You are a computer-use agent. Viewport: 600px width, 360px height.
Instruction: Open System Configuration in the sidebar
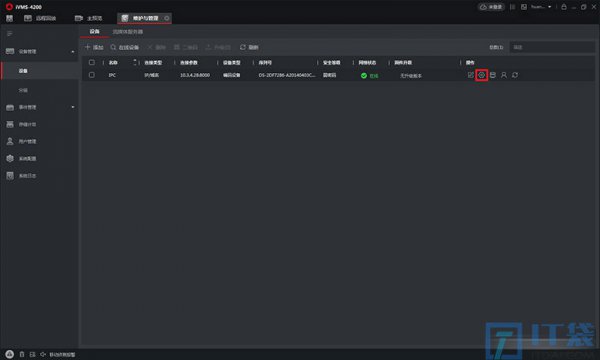click(21, 158)
